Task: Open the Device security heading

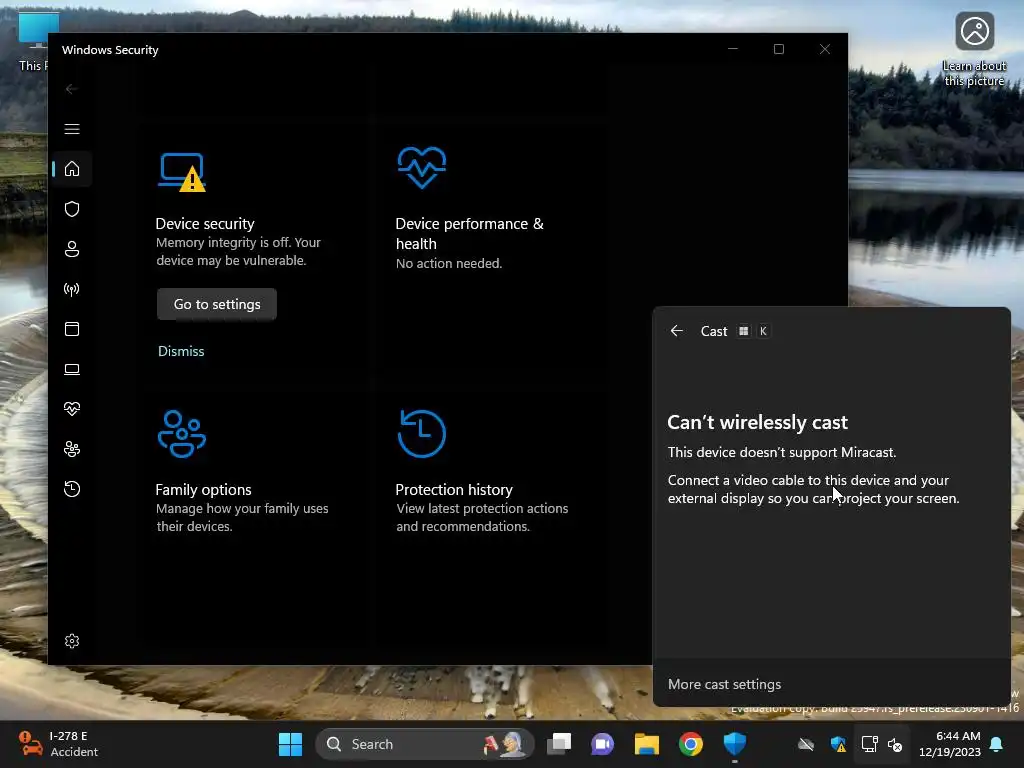Action: (205, 223)
